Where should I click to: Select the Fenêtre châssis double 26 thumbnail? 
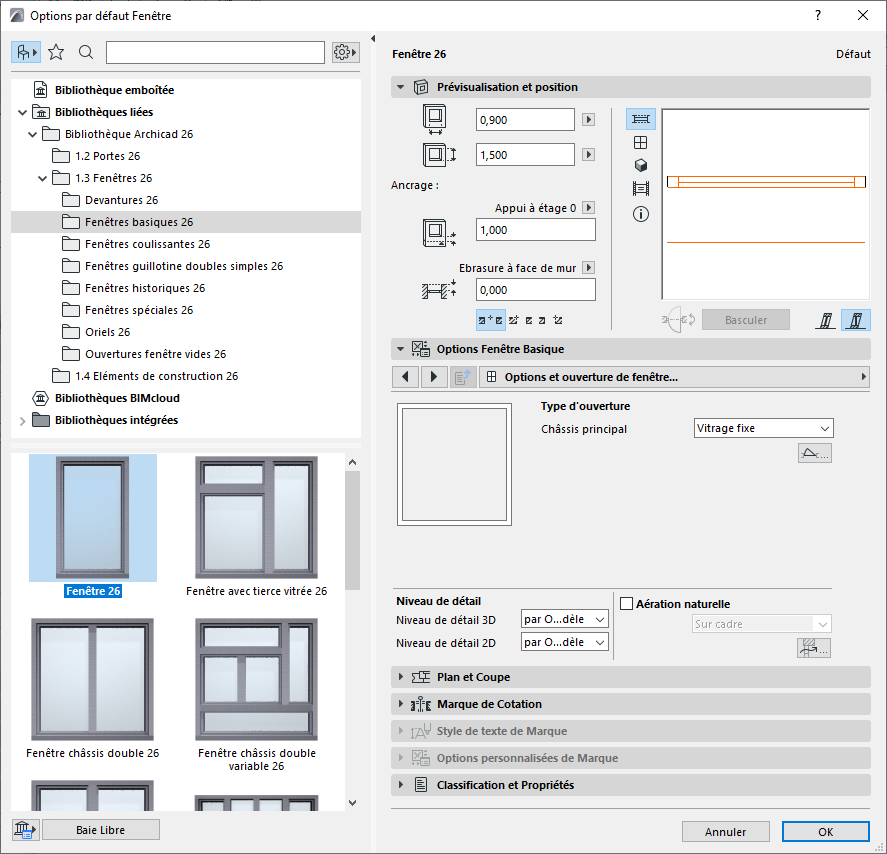(92, 679)
